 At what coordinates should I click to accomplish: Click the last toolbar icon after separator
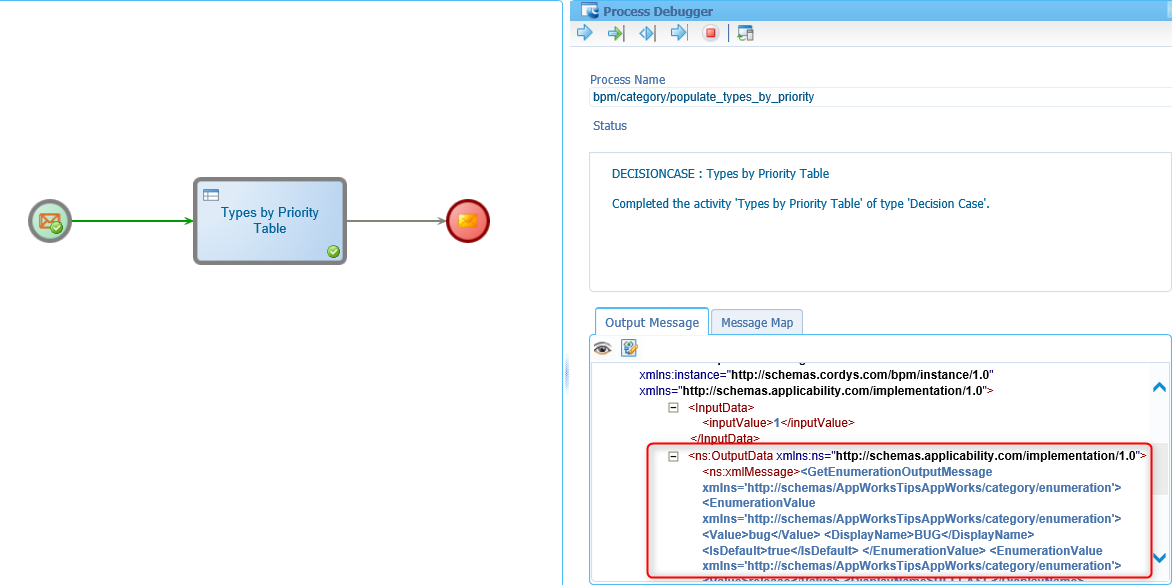745,33
